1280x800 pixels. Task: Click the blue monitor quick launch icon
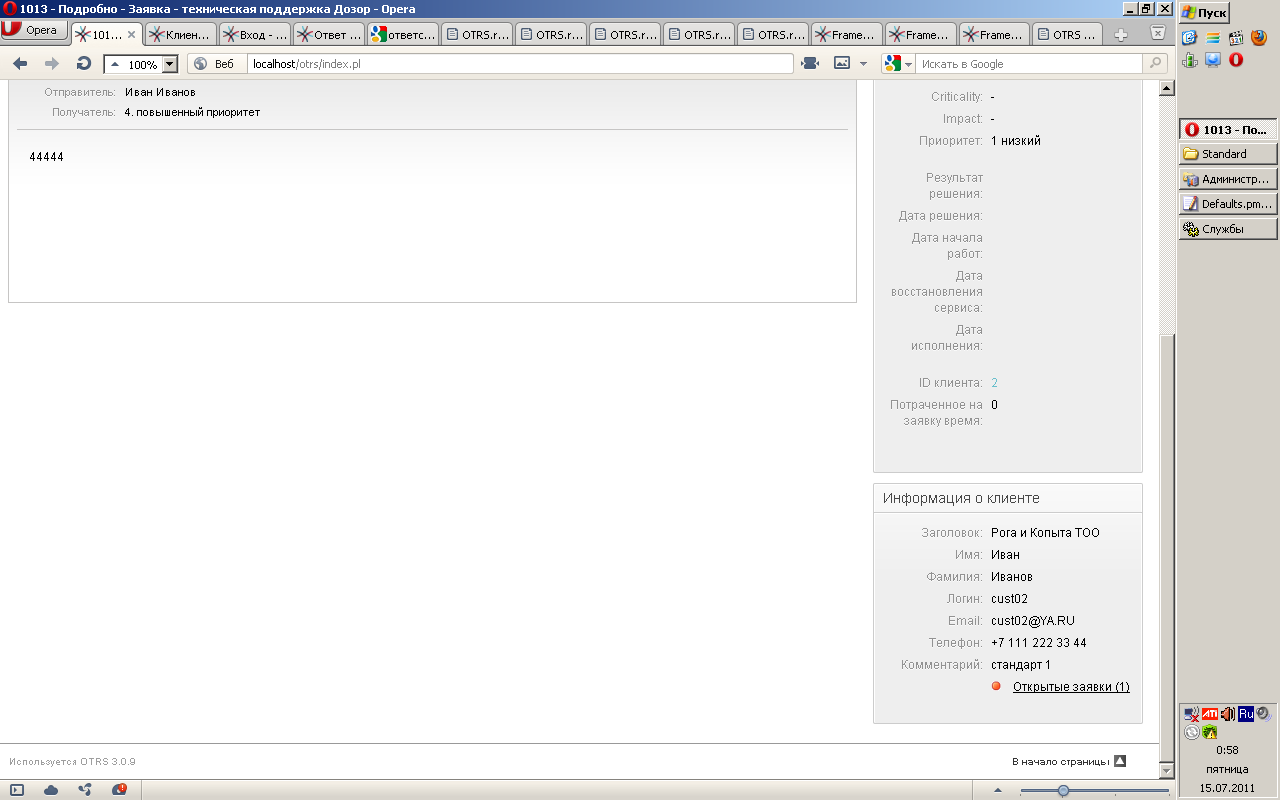coord(1213,60)
